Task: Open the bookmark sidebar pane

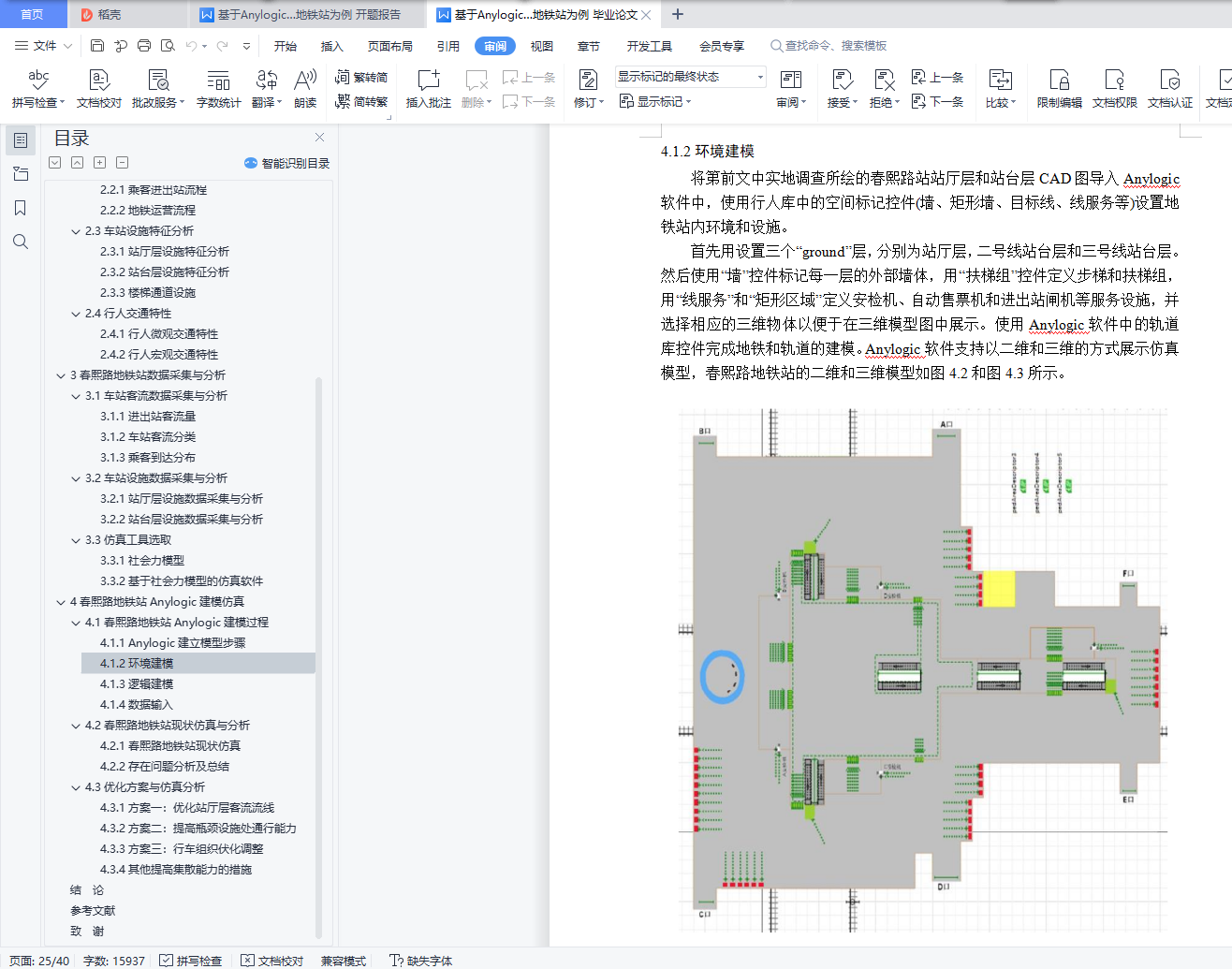Action: pyautogui.click(x=21, y=208)
